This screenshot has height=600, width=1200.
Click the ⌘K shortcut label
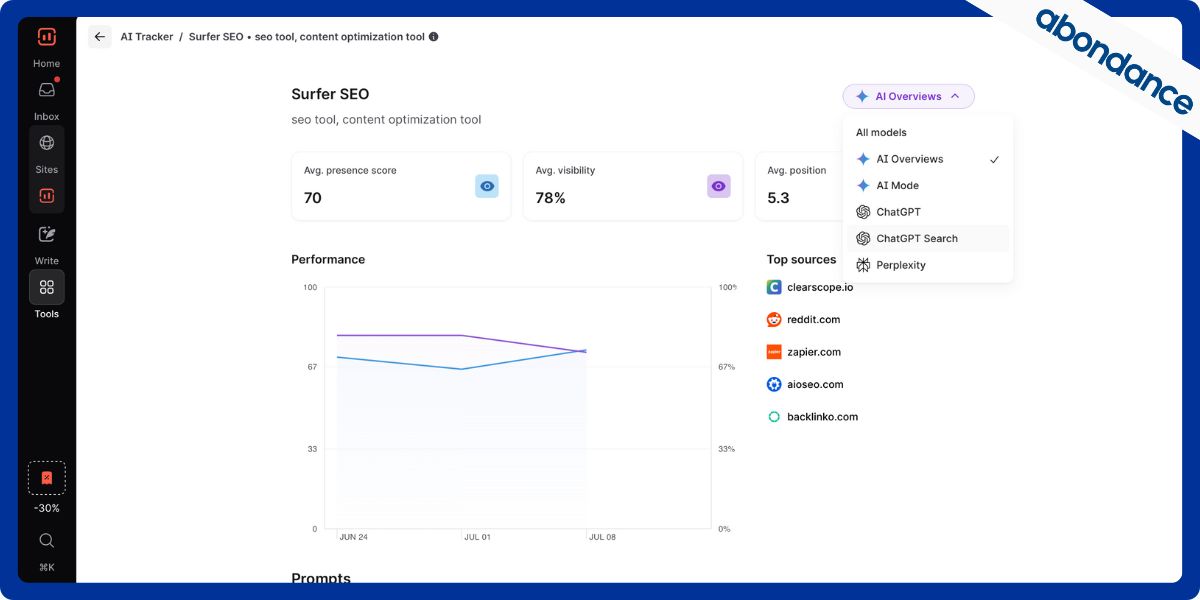[46, 567]
